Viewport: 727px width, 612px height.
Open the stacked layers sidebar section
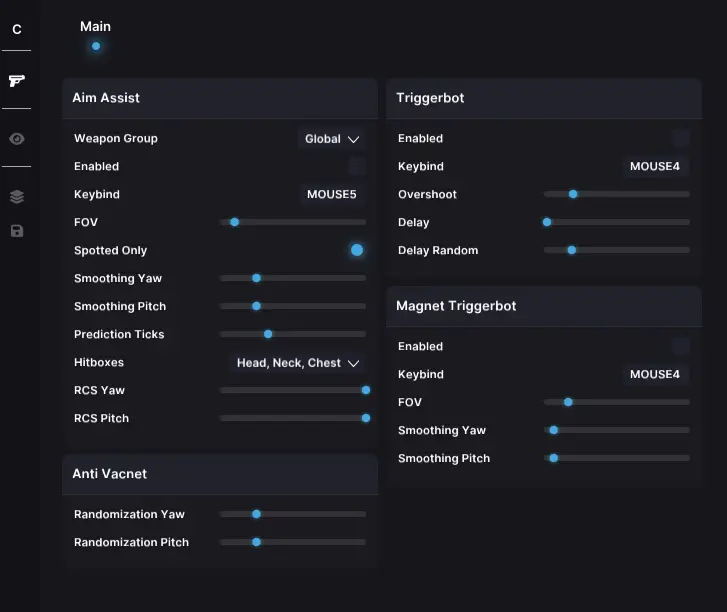tap(16, 197)
